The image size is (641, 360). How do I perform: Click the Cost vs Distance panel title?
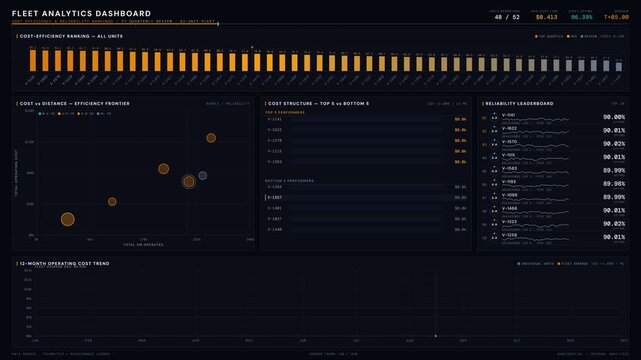pos(74,103)
